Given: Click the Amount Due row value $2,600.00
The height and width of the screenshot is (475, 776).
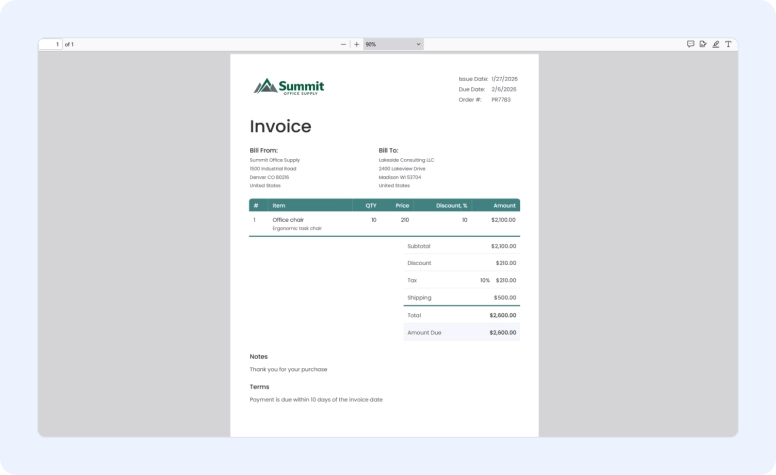Looking at the screenshot, I should tap(502, 332).
